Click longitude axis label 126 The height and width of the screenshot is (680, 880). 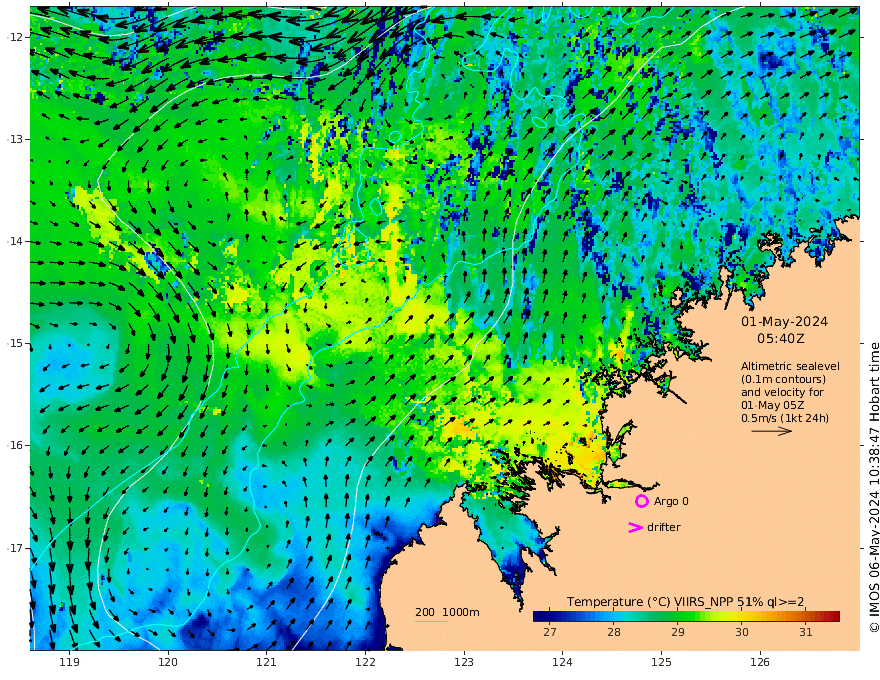pos(760,662)
